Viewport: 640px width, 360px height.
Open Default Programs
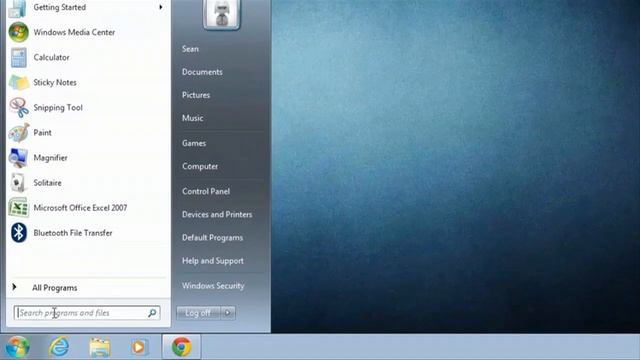coord(212,238)
